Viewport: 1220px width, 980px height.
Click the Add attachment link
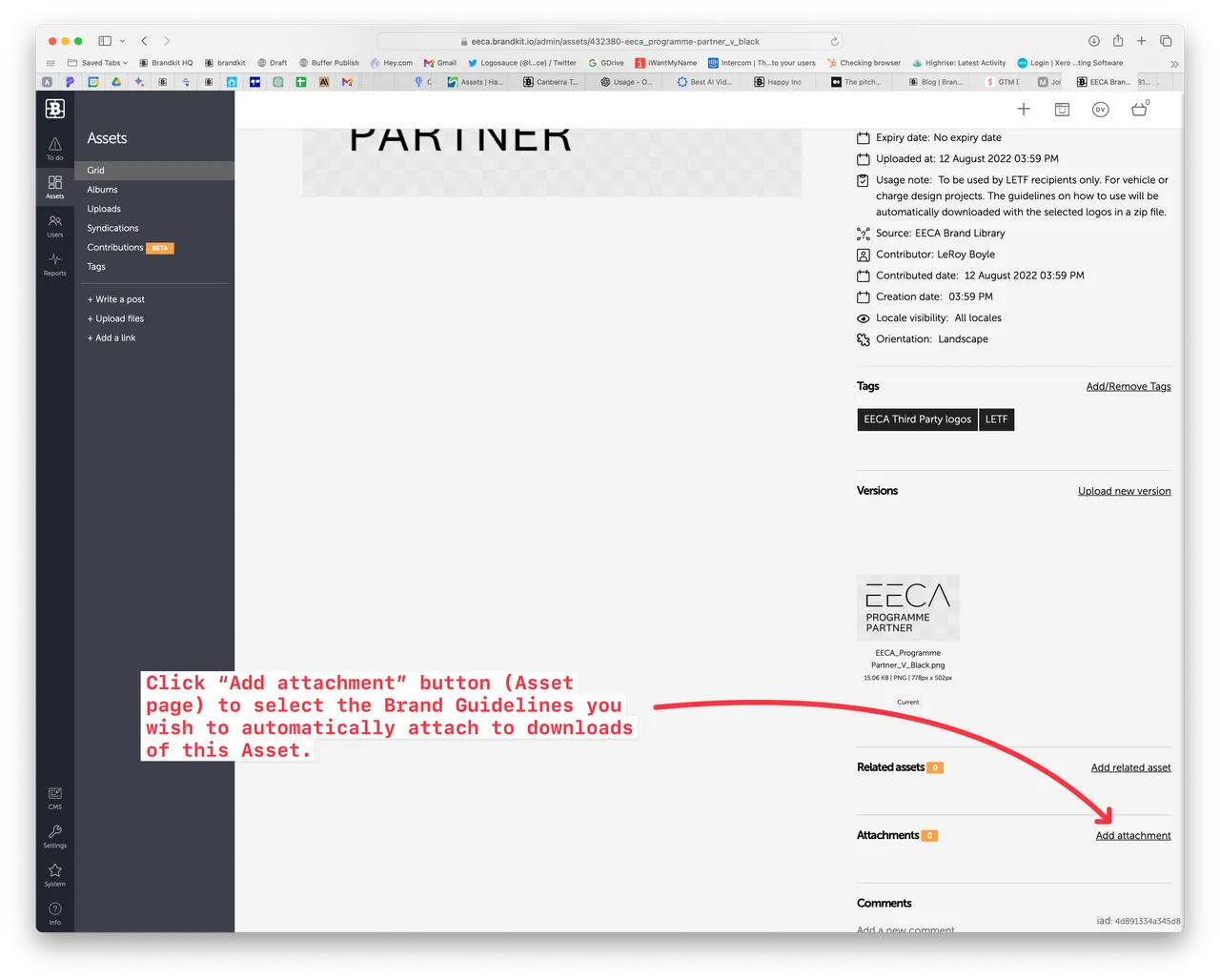coord(1133,836)
